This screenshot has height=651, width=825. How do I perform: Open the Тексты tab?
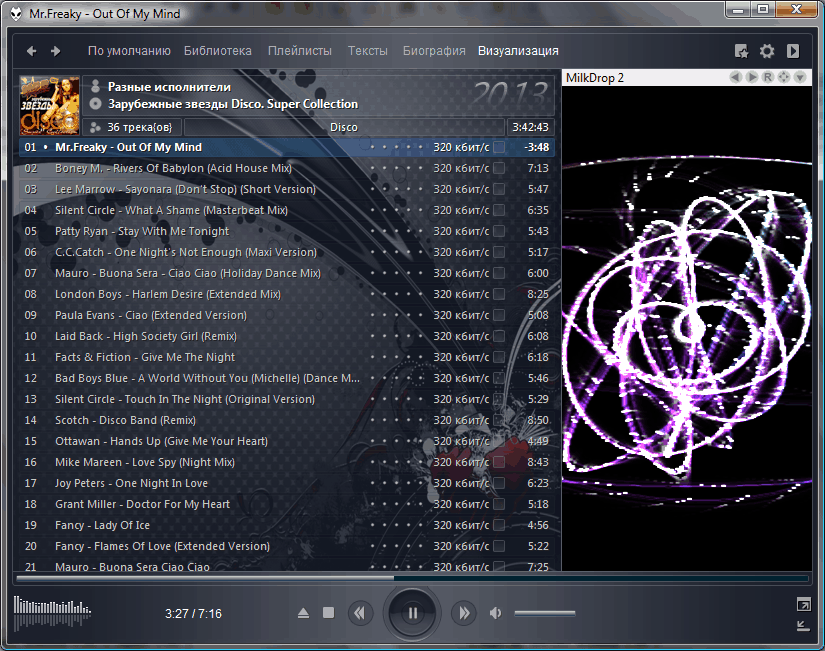click(x=367, y=51)
